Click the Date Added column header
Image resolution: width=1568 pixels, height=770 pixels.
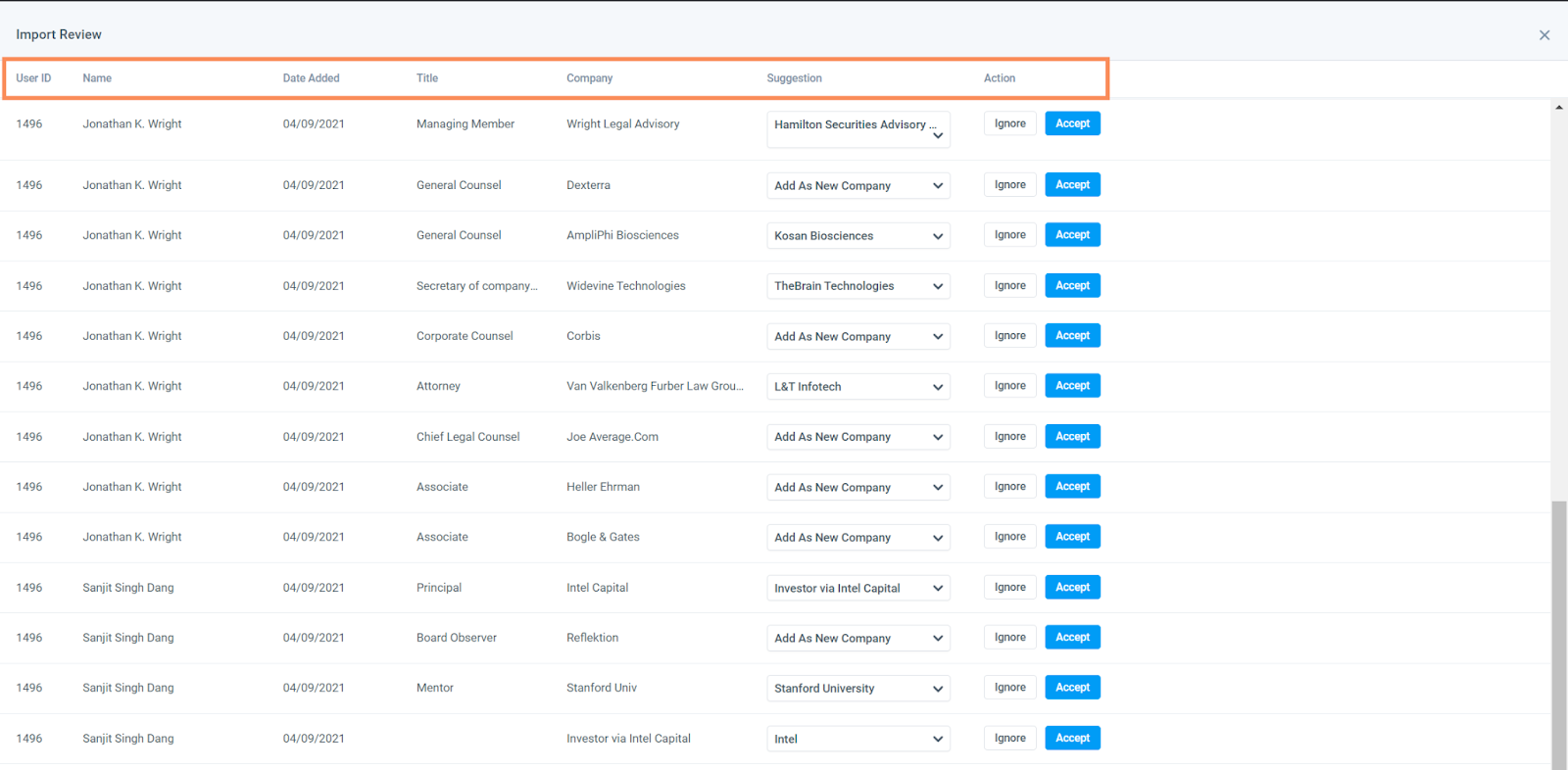pos(311,78)
